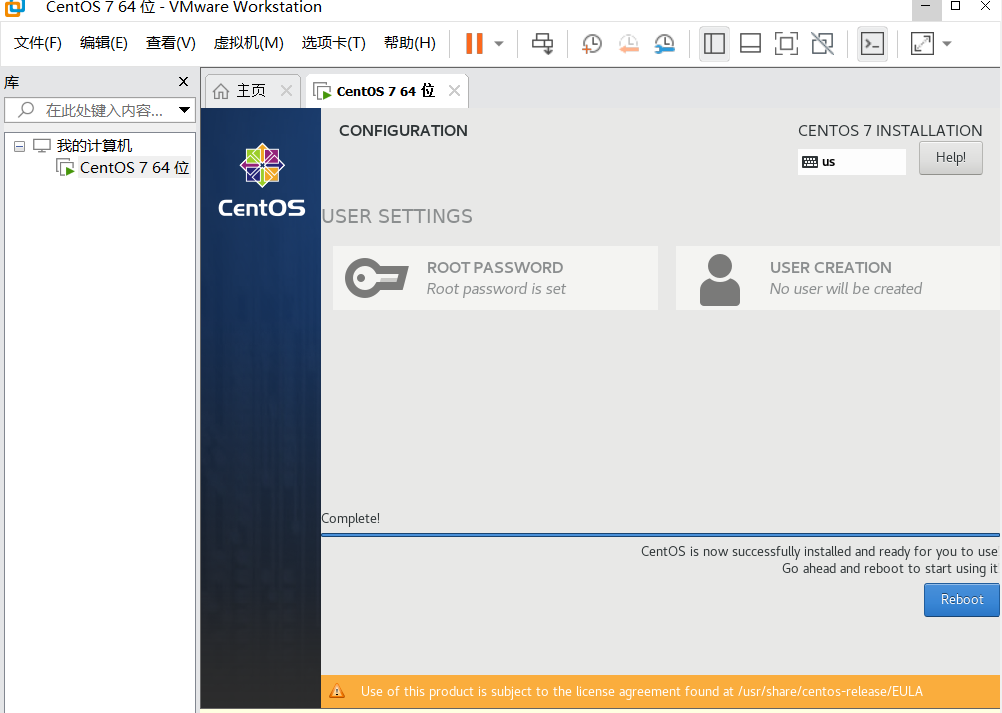Click the 'USER SETTINGS' heading
This screenshot has width=1002, height=713.
397,216
